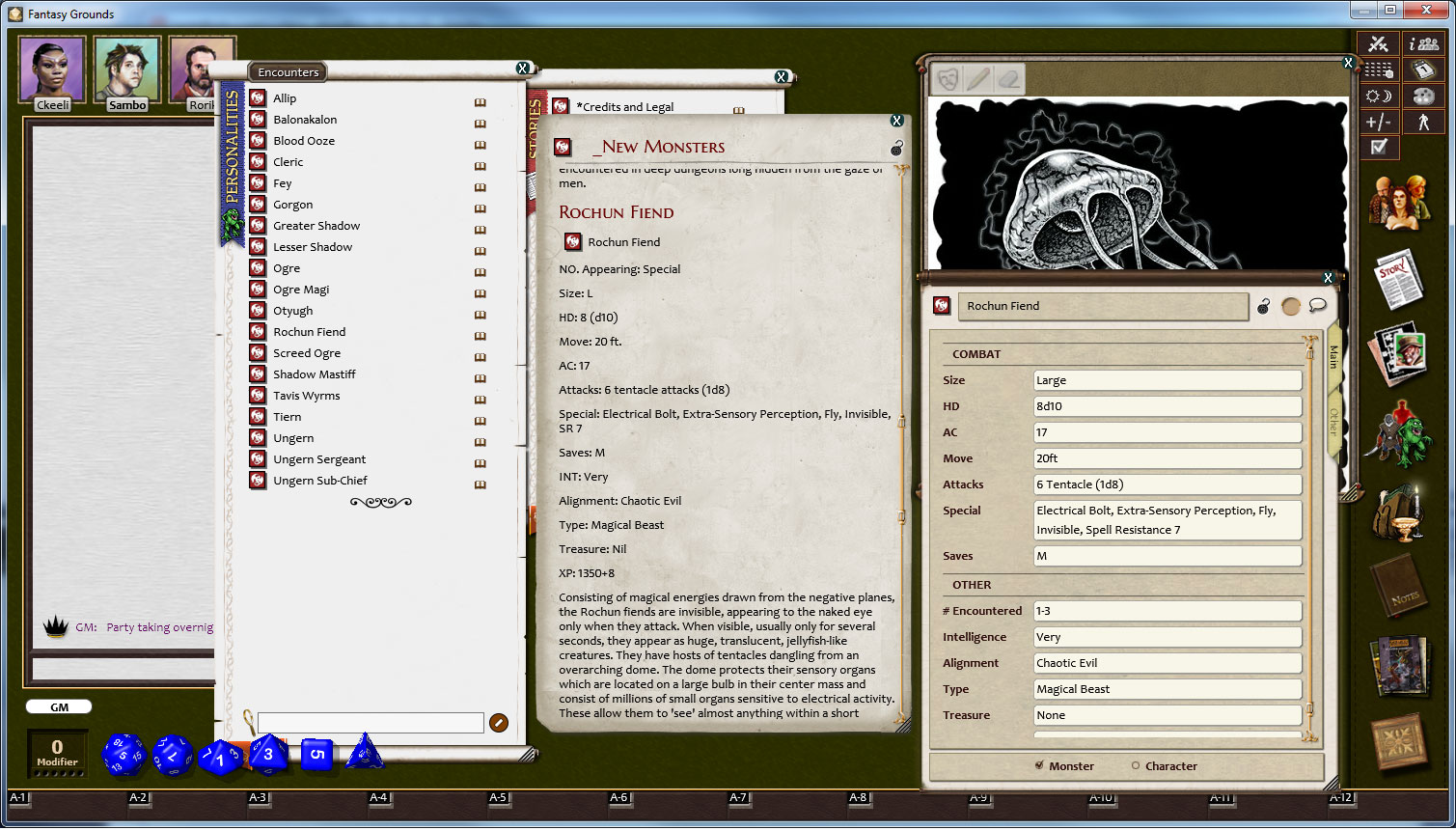Open the Party Sheet info icon
This screenshot has height=830, width=1456.
click(x=1423, y=42)
